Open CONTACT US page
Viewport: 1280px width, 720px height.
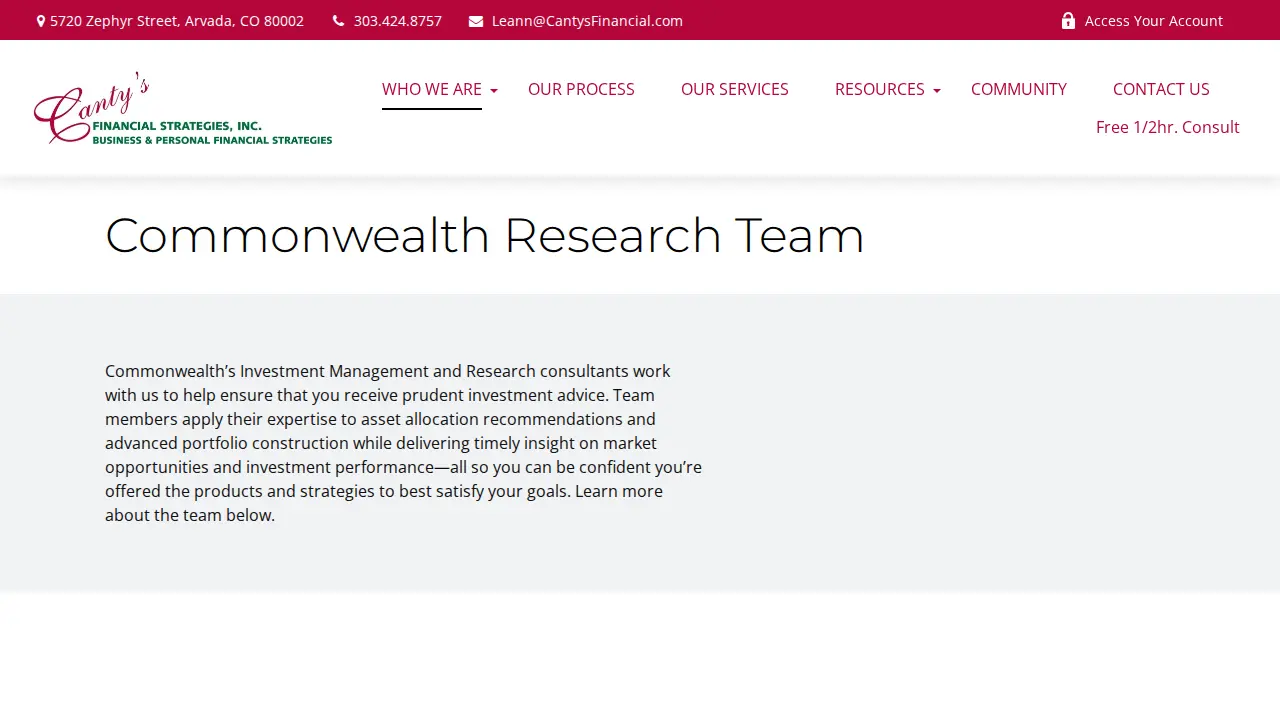point(1161,89)
